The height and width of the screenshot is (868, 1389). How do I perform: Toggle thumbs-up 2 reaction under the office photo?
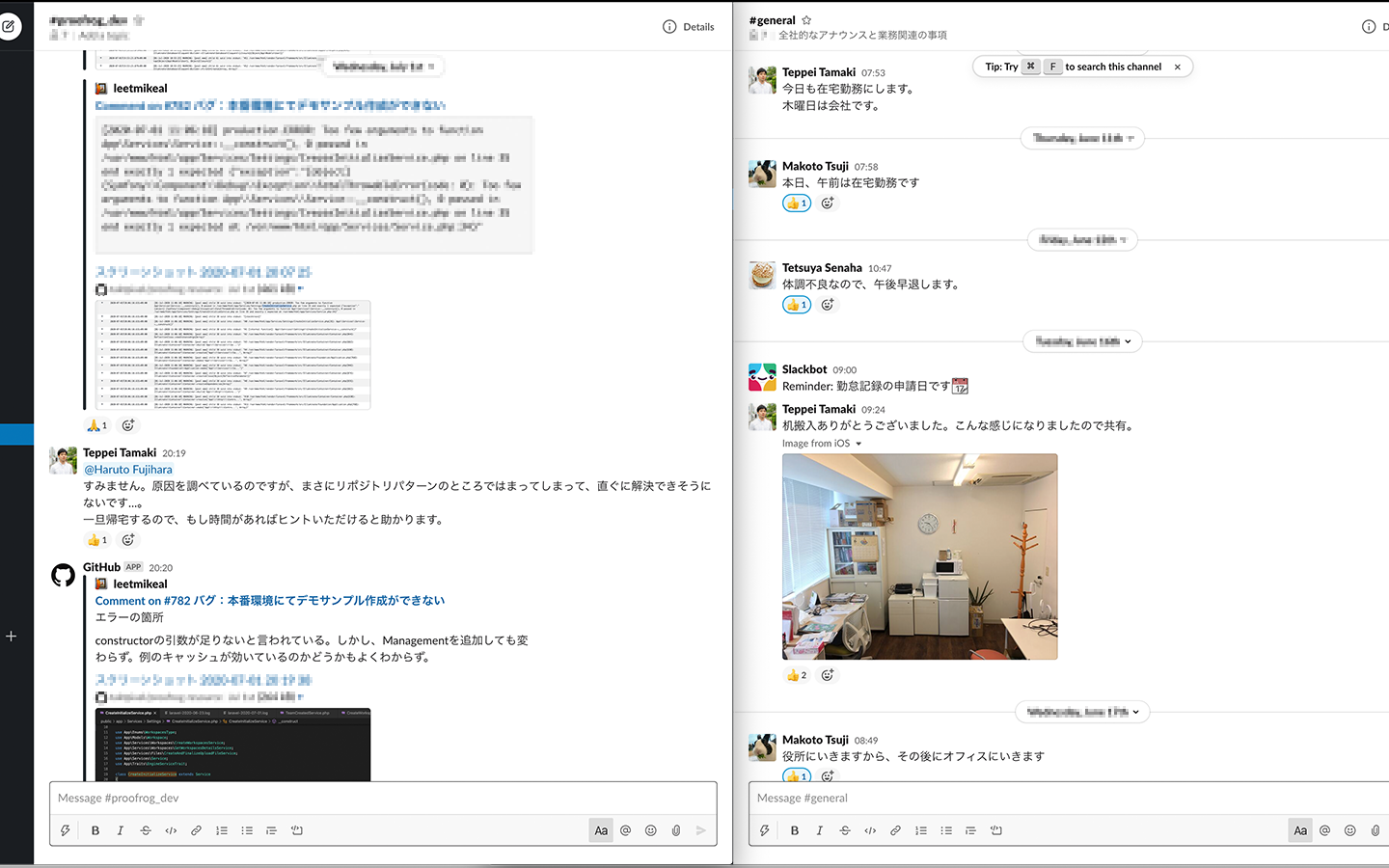(x=797, y=675)
